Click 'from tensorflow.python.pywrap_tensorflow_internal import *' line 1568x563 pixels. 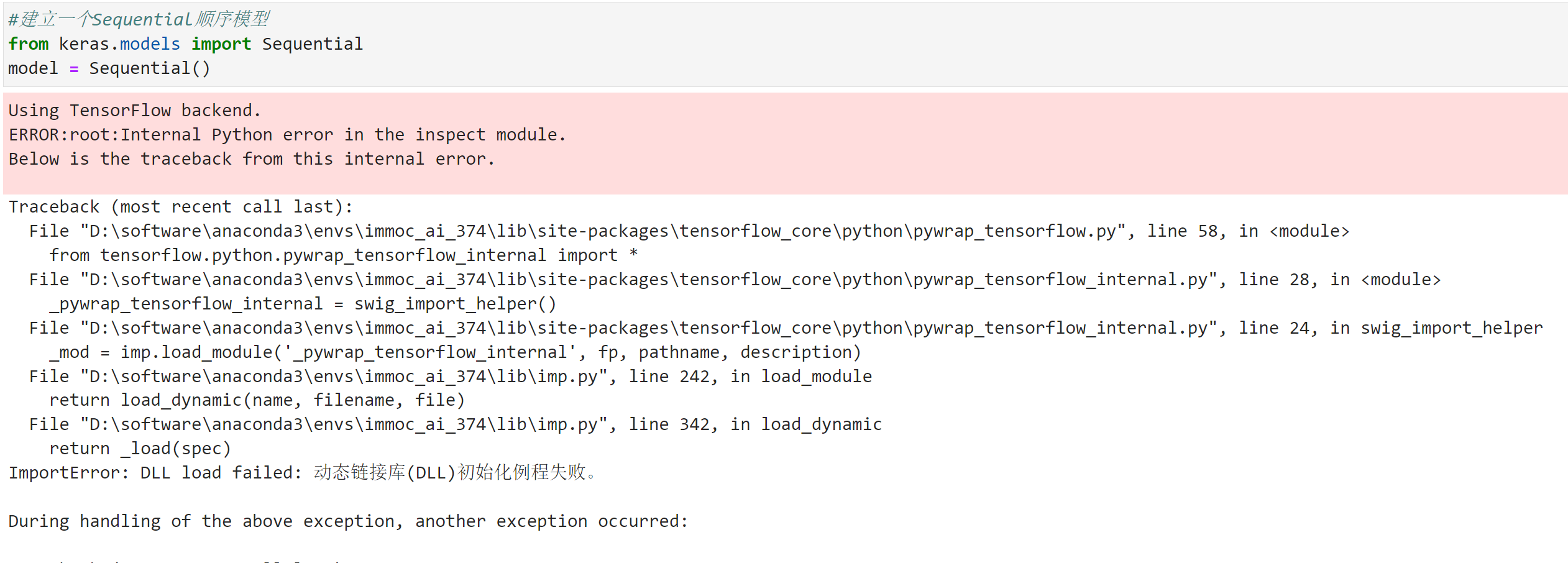pyautogui.click(x=343, y=255)
